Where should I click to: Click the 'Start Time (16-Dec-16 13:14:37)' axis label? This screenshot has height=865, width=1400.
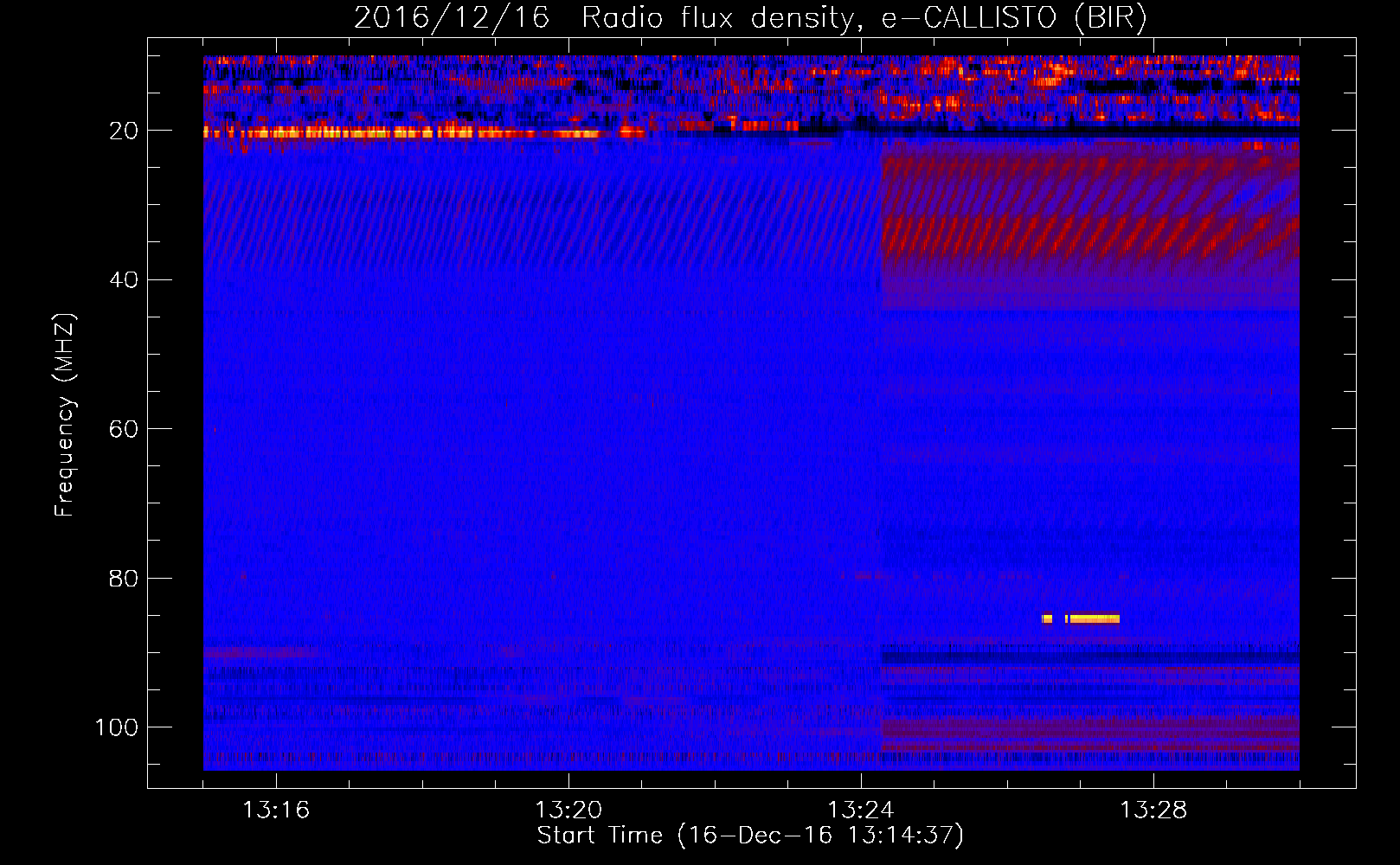pyautogui.click(x=750, y=836)
